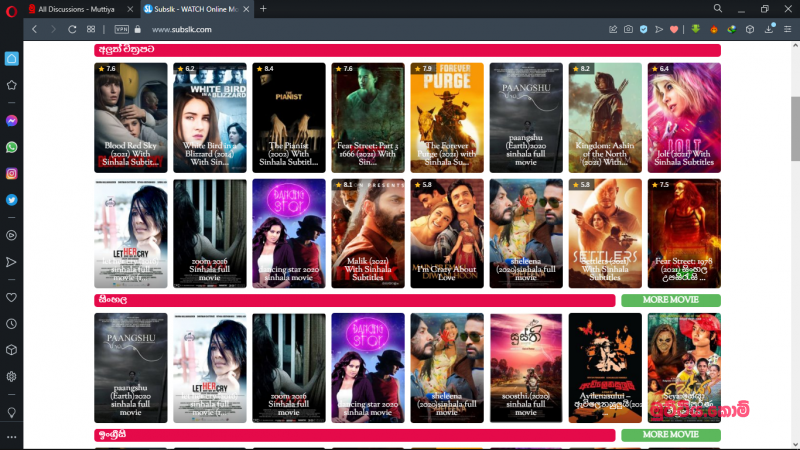
Task: Open a new tab with plus button
Action: point(263,9)
